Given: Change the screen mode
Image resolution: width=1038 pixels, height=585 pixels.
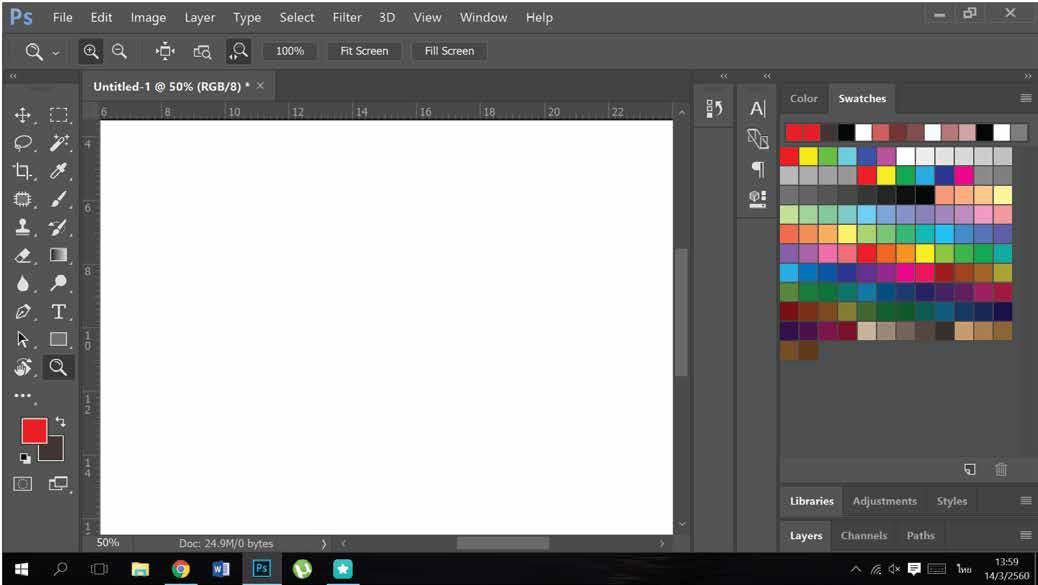Looking at the screenshot, I should click(x=58, y=484).
